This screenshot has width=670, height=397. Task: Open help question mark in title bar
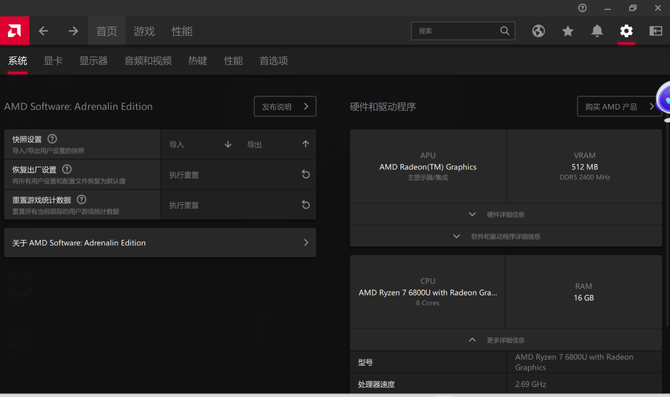tap(582, 8)
